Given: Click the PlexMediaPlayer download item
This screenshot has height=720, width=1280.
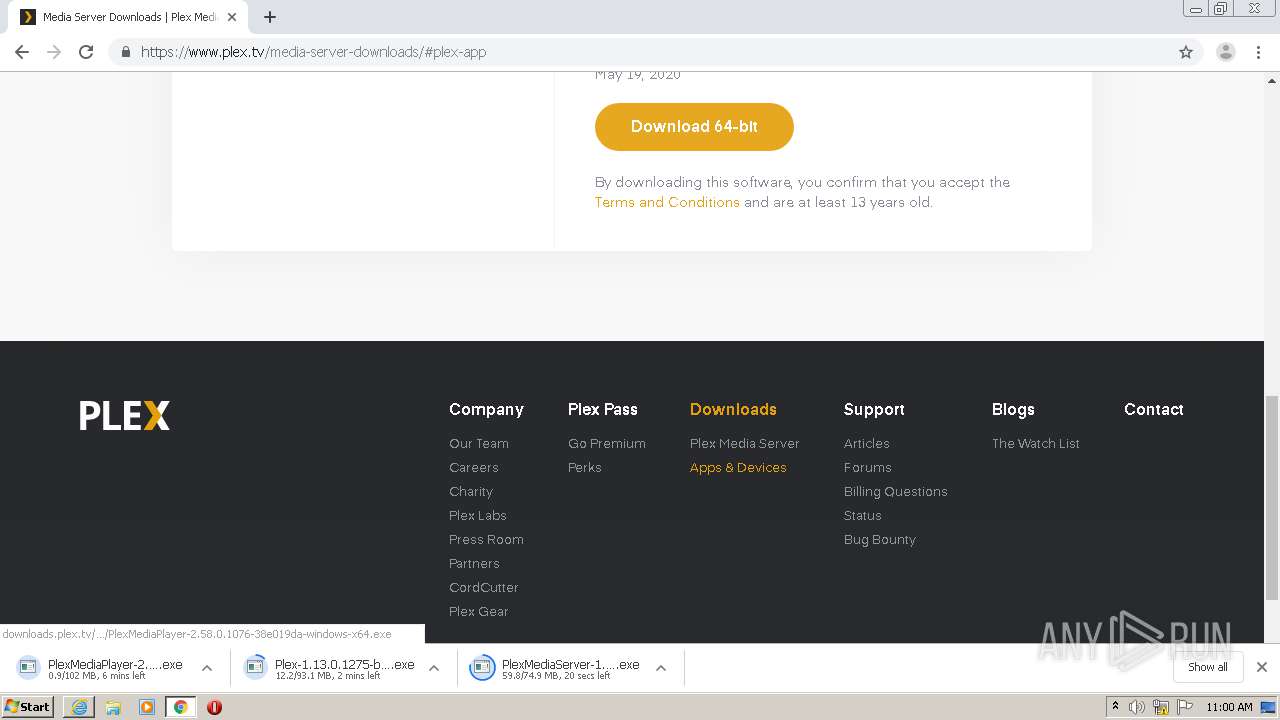Looking at the screenshot, I should 100,668.
